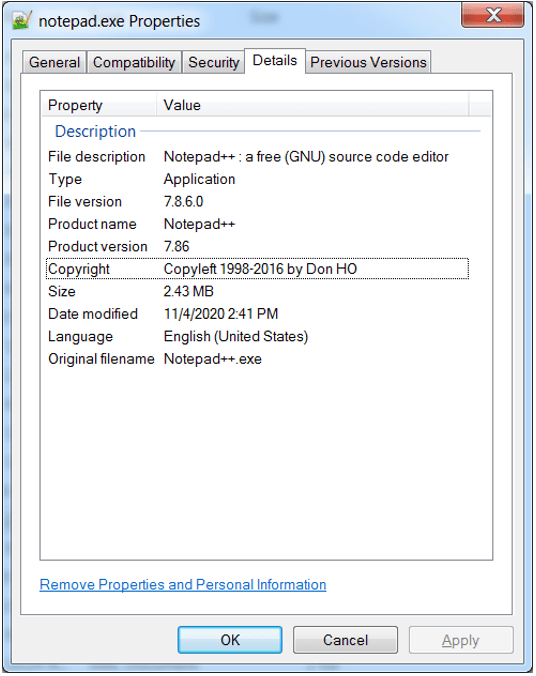Click the Description group heading
This screenshot has height=676, width=536.
coord(95,131)
